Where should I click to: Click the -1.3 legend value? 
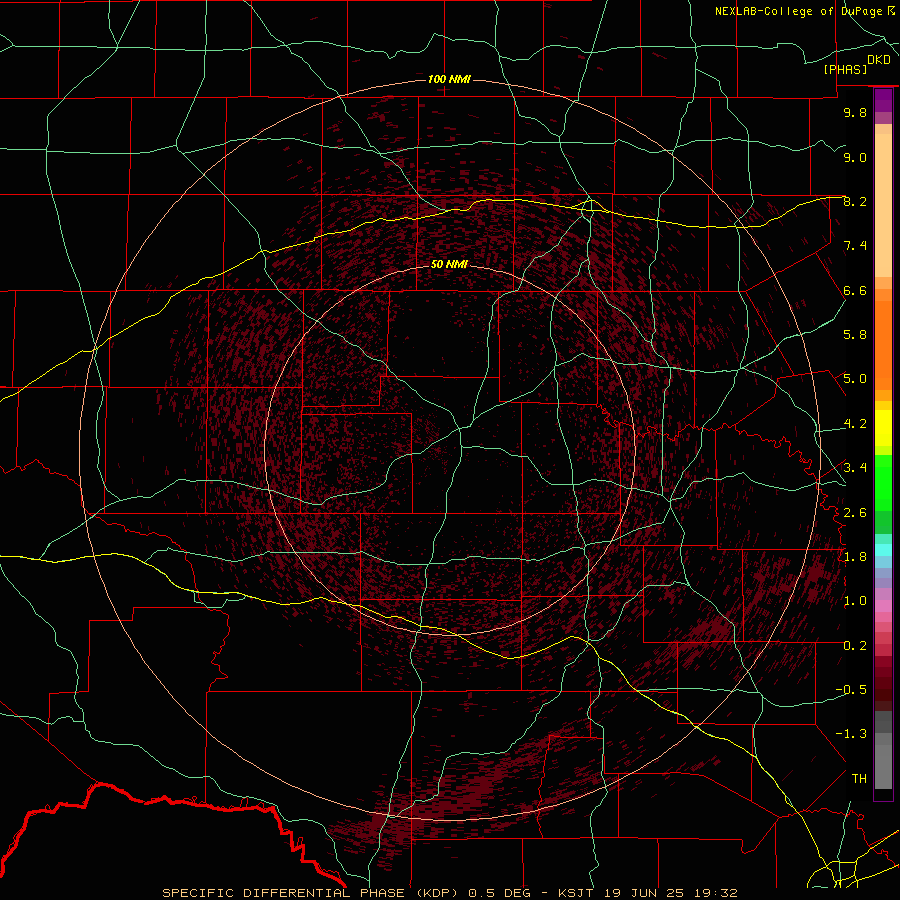(x=851, y=734)
